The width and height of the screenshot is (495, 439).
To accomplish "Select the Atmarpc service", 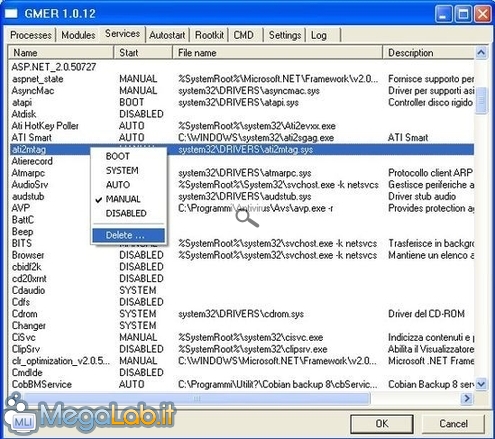I will [28, 173].
